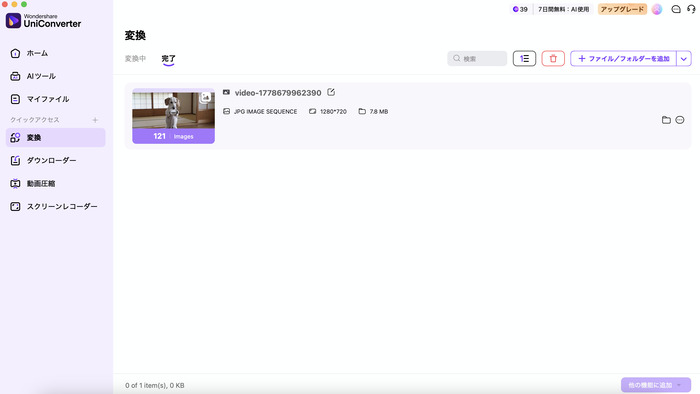This screenshot has height=394, width=700.
Task: Open AIツール in the sidebar
Action: (x=55, y=76)
